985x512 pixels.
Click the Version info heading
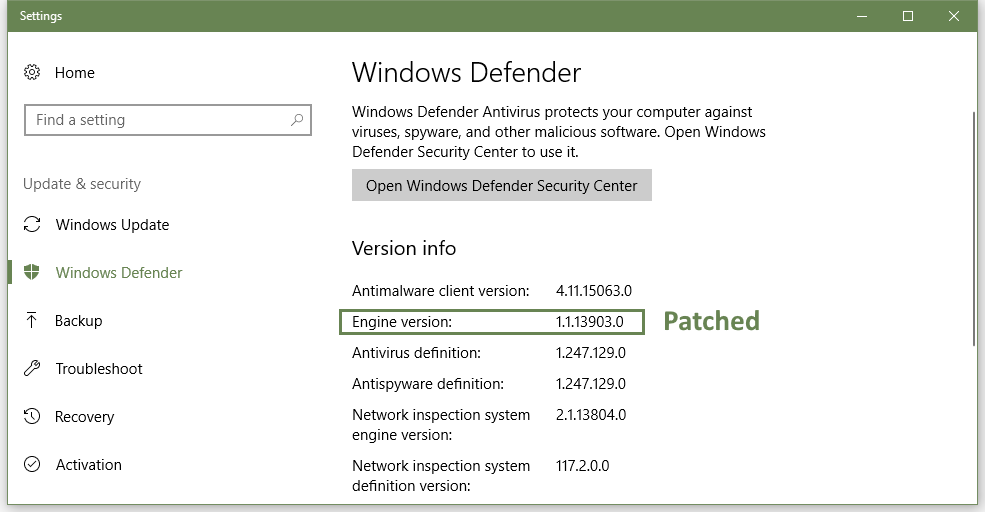point(404,248)
